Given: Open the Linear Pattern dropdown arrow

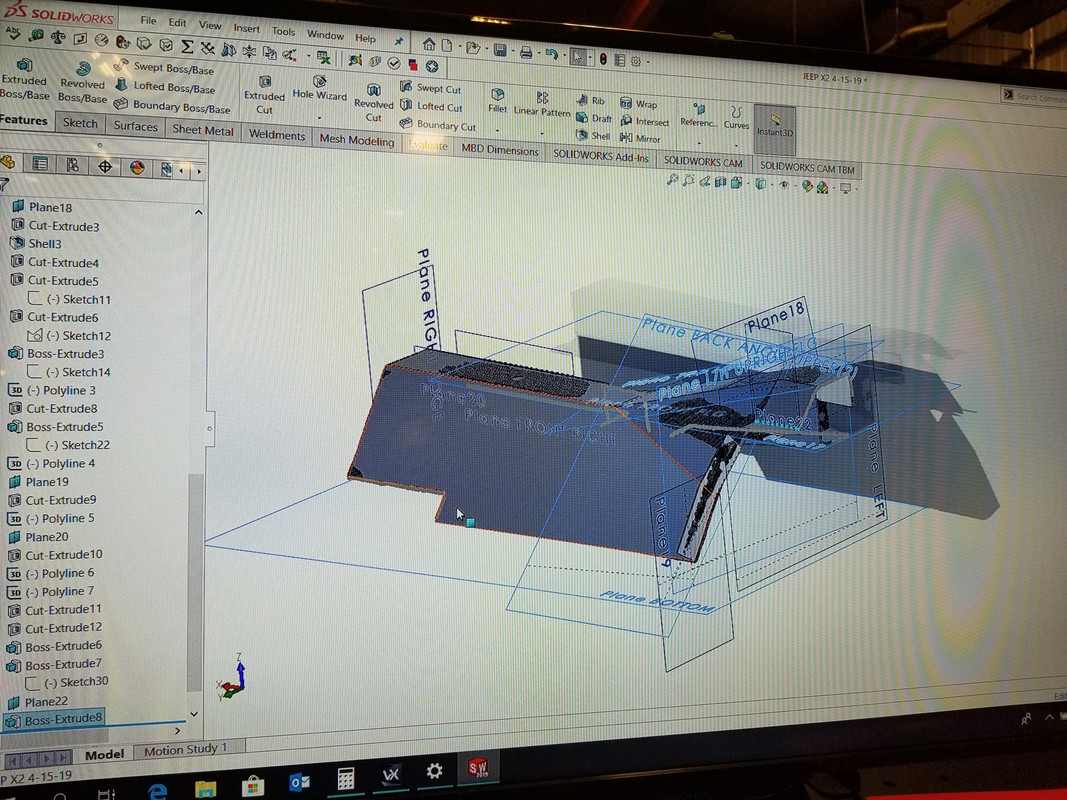Looking at the screenshot, I should (542, 133).
